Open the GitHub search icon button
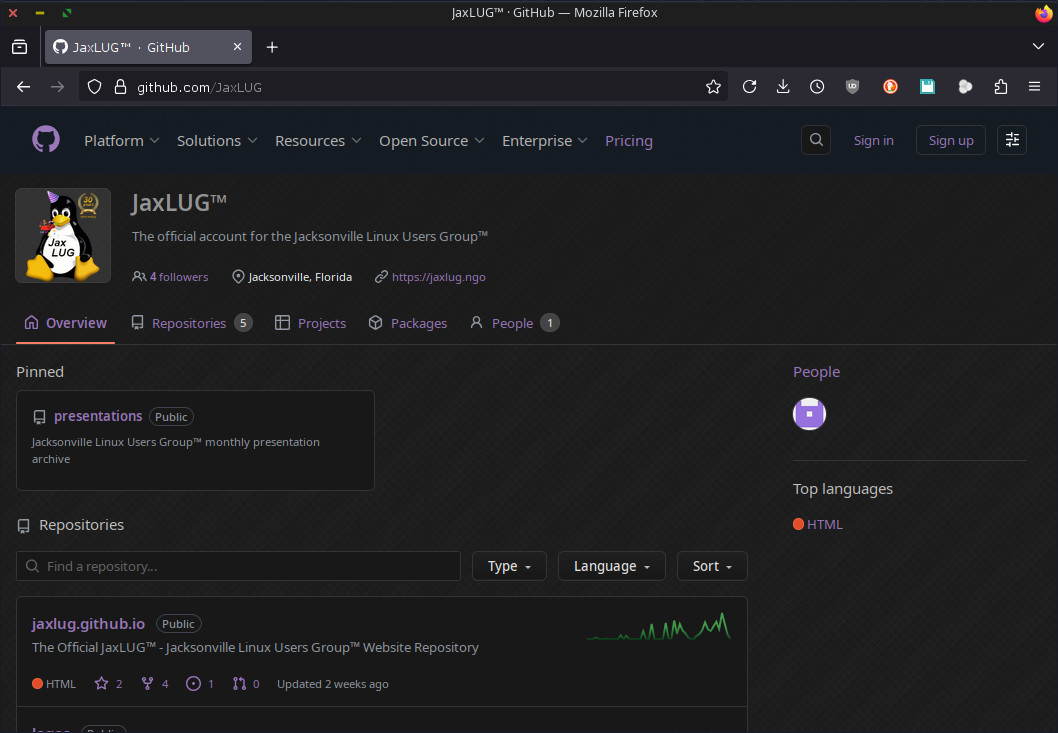Screen dimensions: 1058x733 coord(816,140)
